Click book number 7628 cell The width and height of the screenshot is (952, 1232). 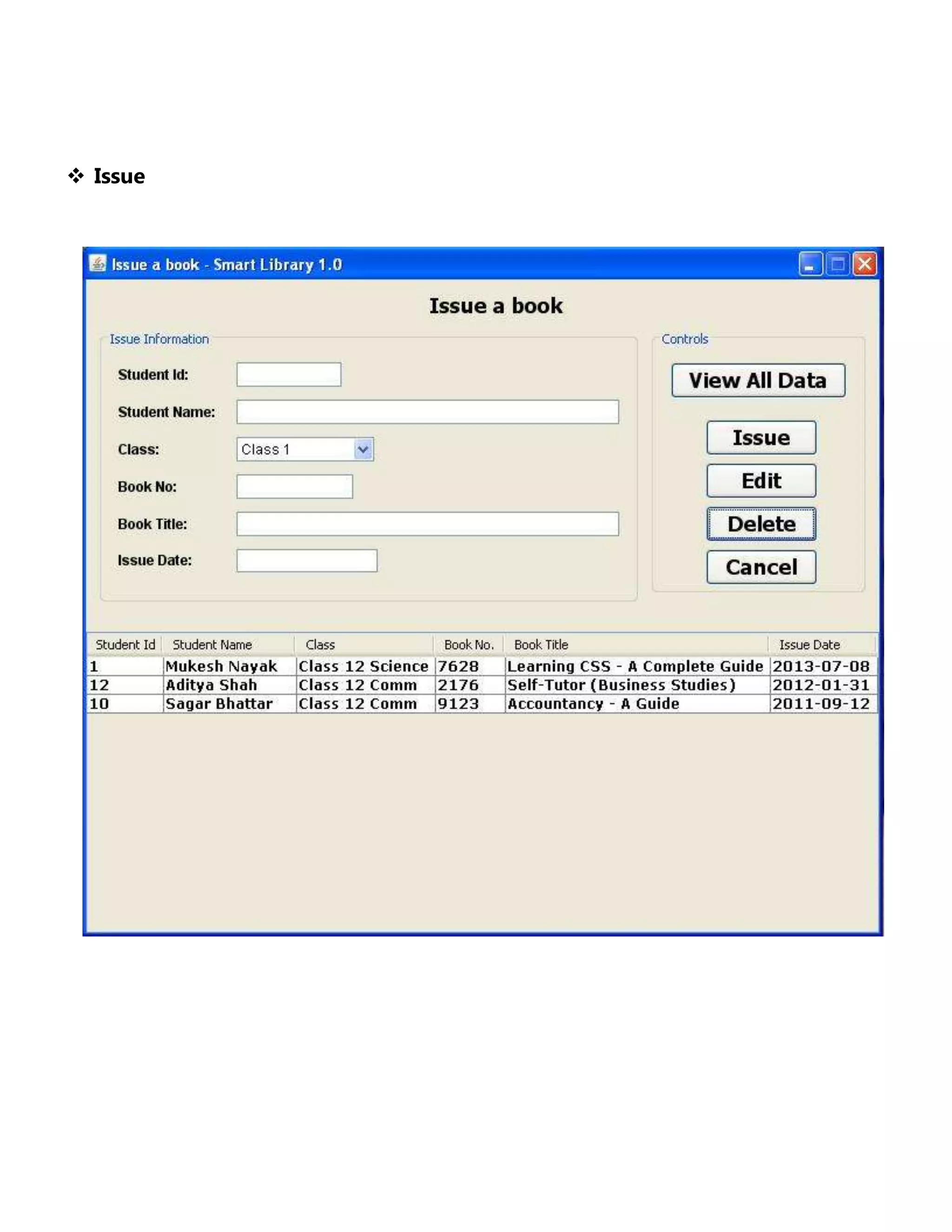[470, 666]
